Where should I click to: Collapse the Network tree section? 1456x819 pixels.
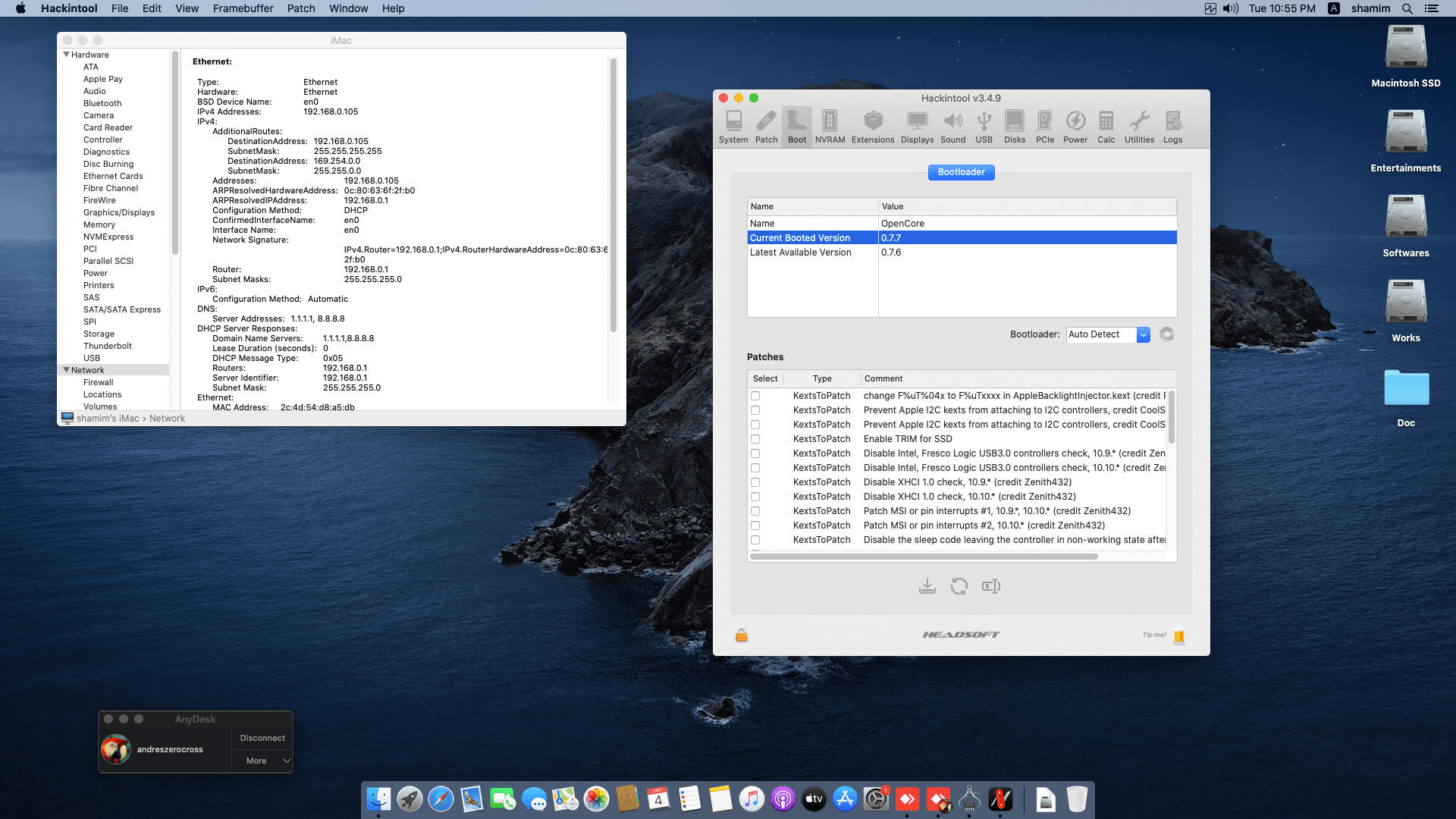point(67,370)
